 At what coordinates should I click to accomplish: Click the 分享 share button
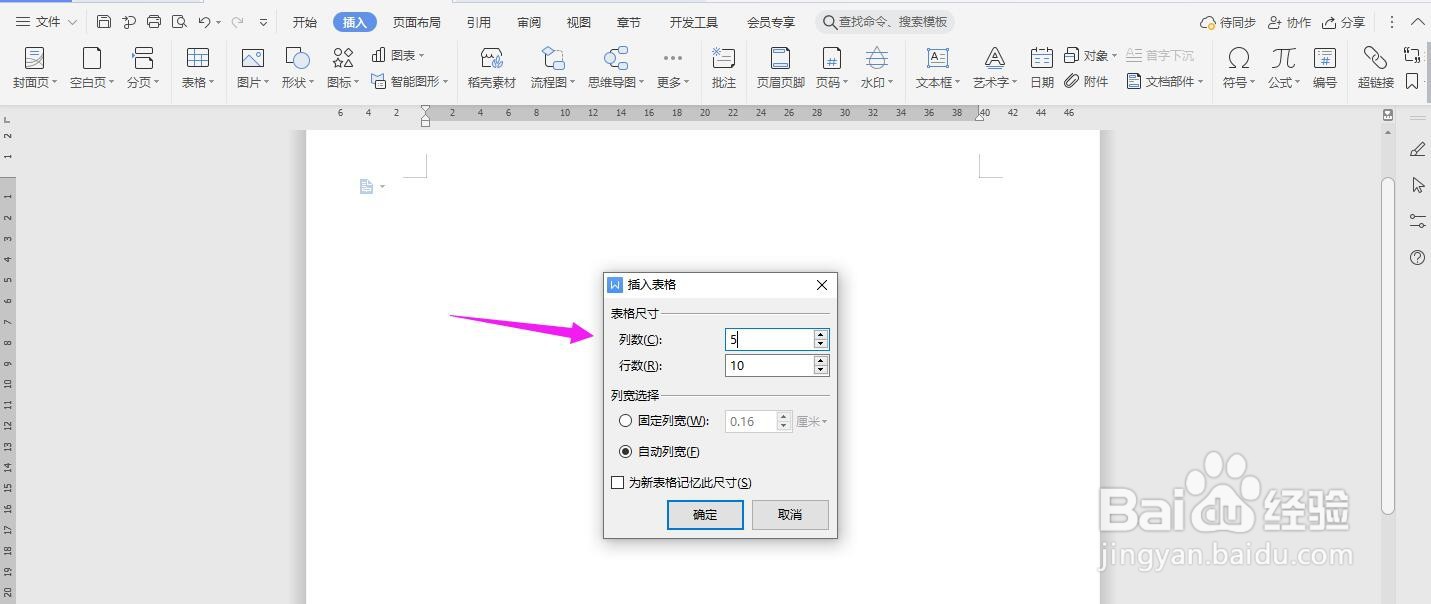pos(1343,22)
